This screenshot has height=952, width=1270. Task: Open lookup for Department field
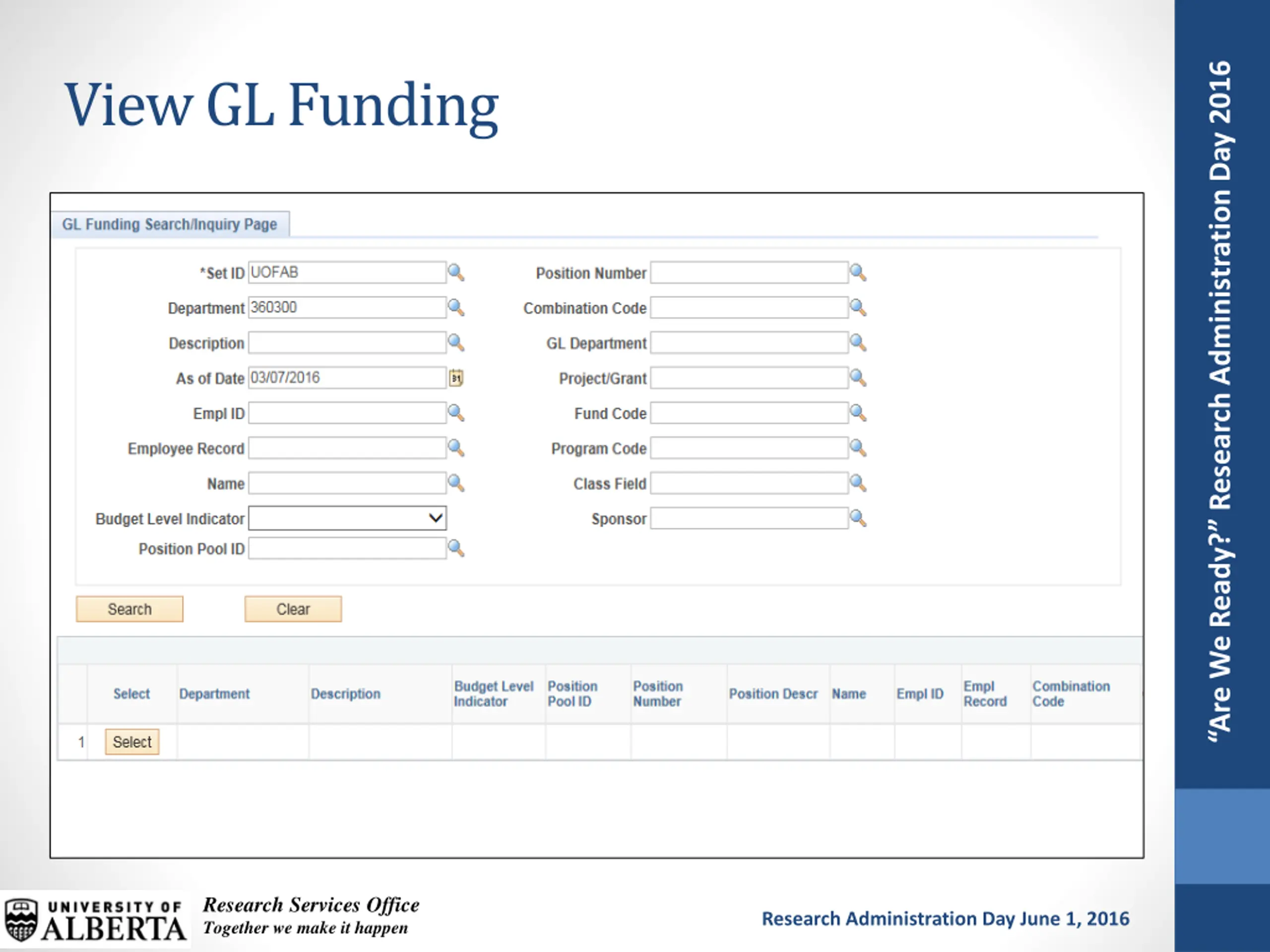(x=456, y=307)
